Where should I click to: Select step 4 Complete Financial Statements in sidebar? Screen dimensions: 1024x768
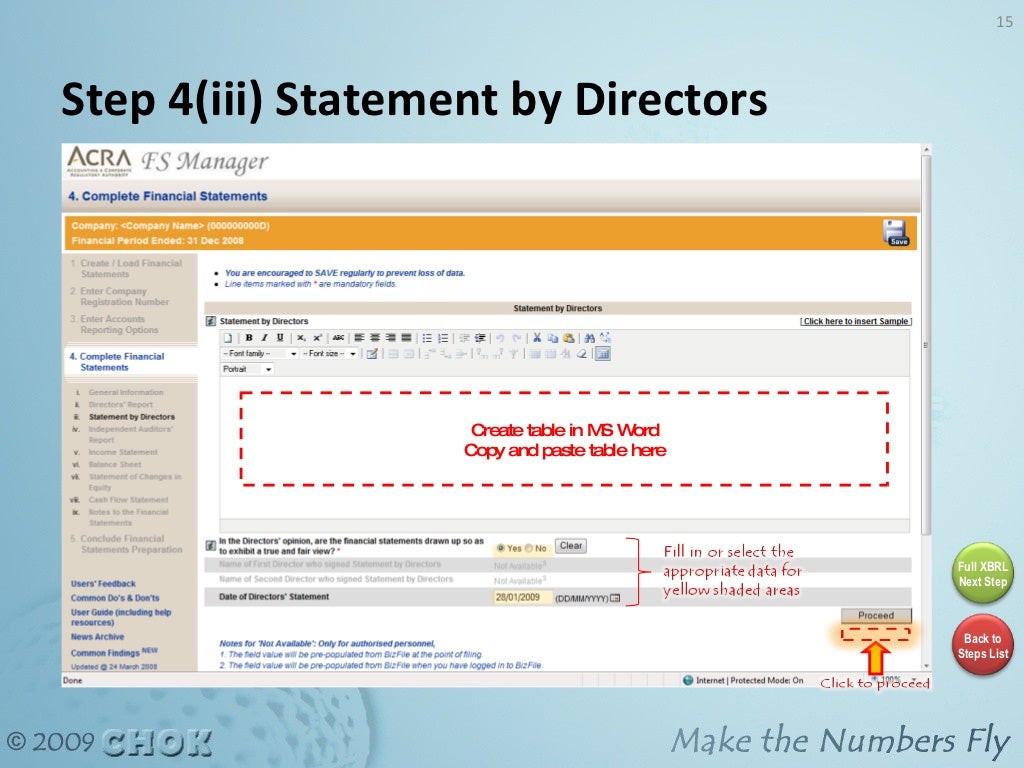[x=117, y=362]
